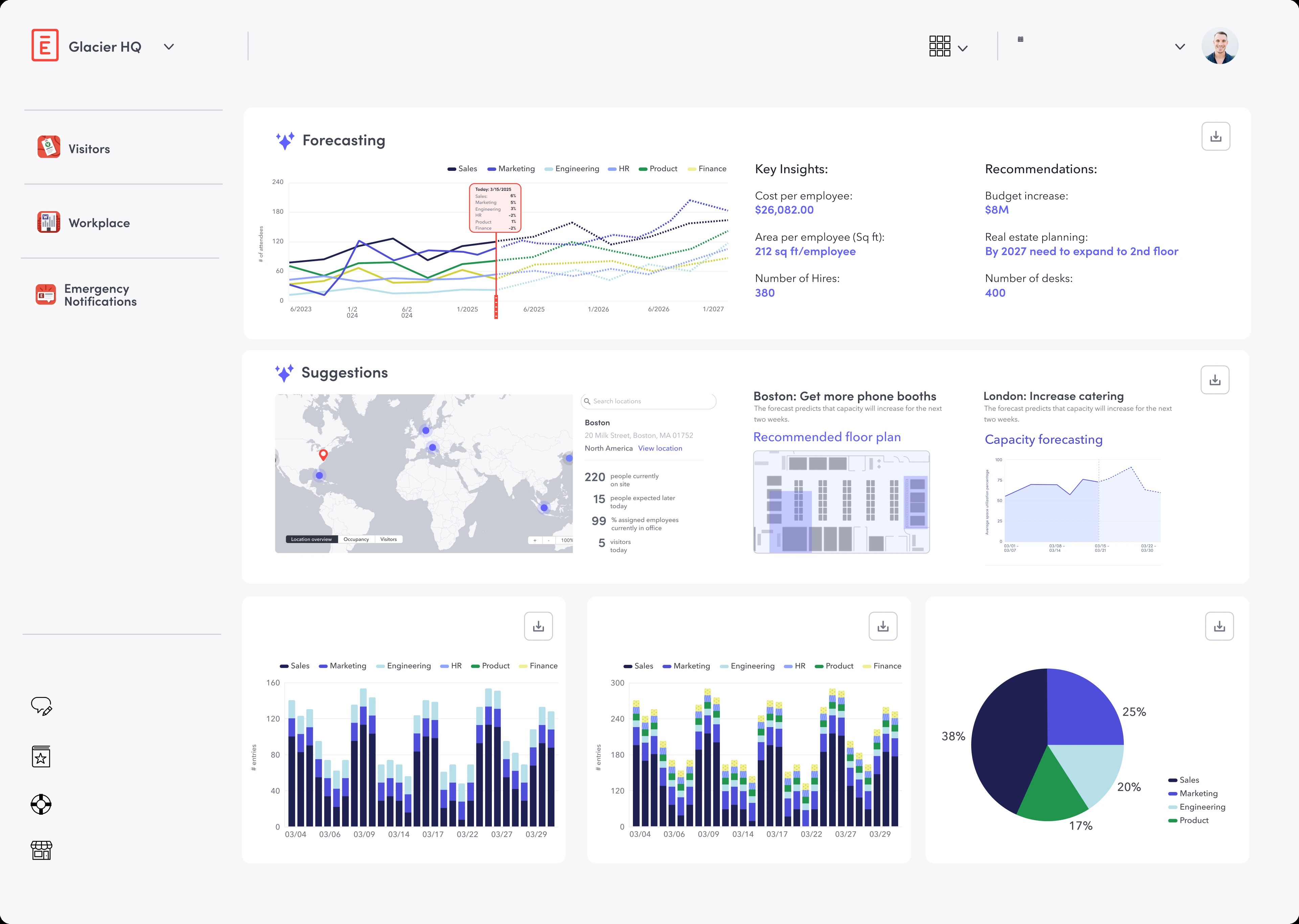The height and width of the screenshot is (924, 1299).
Task: Expand the date range chevron near avatar
Action: (x=1180, y=47)
